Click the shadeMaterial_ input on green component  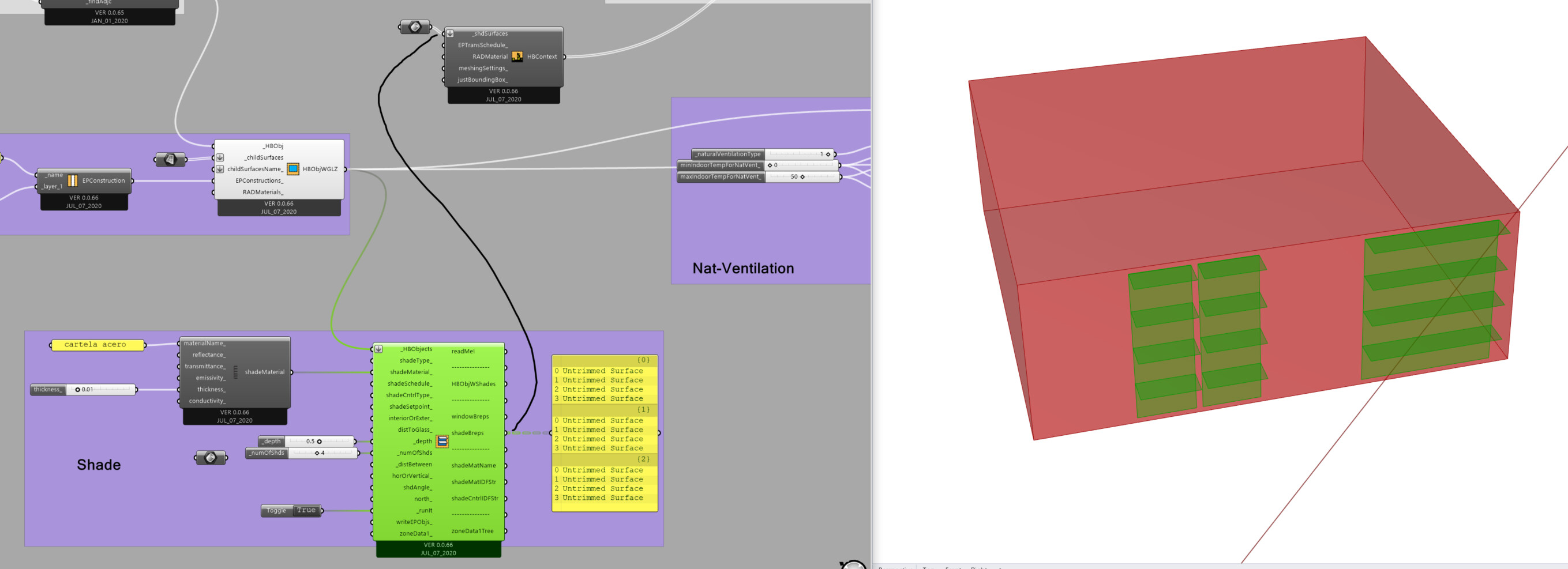[x=411, y=372]
